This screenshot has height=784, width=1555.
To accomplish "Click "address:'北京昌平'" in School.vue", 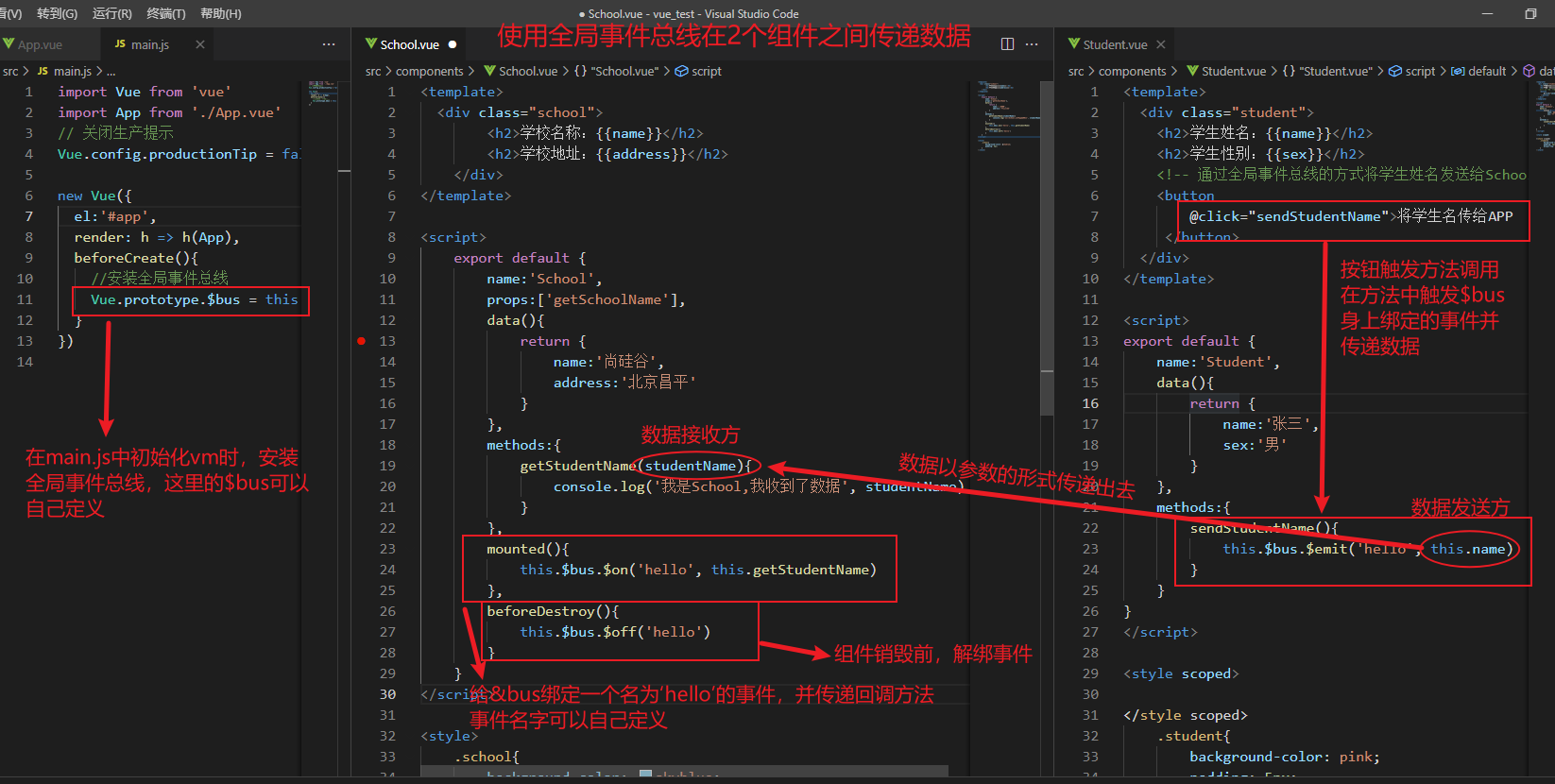I will [624, 383].
